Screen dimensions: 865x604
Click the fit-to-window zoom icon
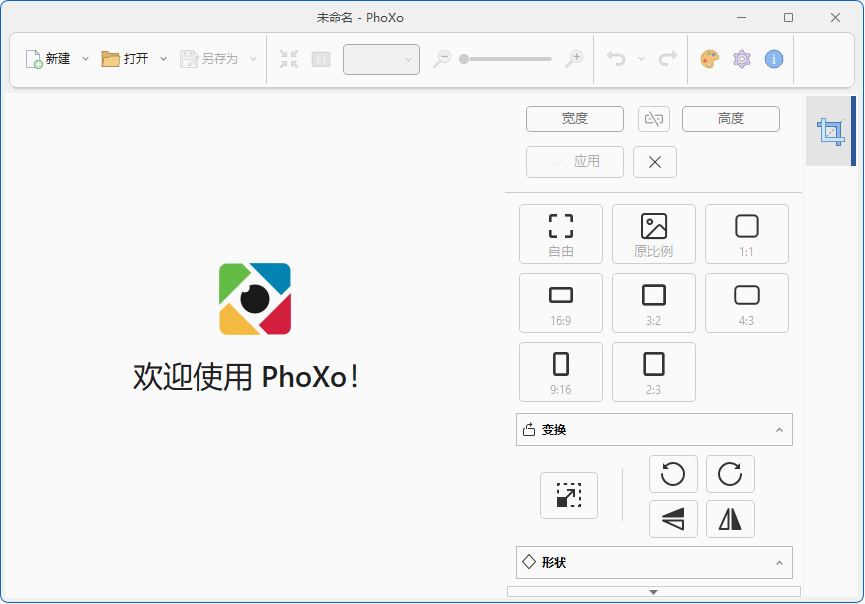tap(289, 59)
